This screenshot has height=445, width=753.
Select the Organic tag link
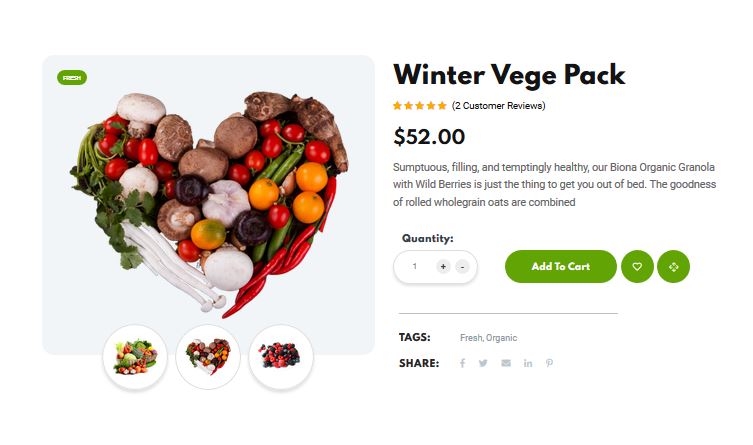[x=501, y=337]
